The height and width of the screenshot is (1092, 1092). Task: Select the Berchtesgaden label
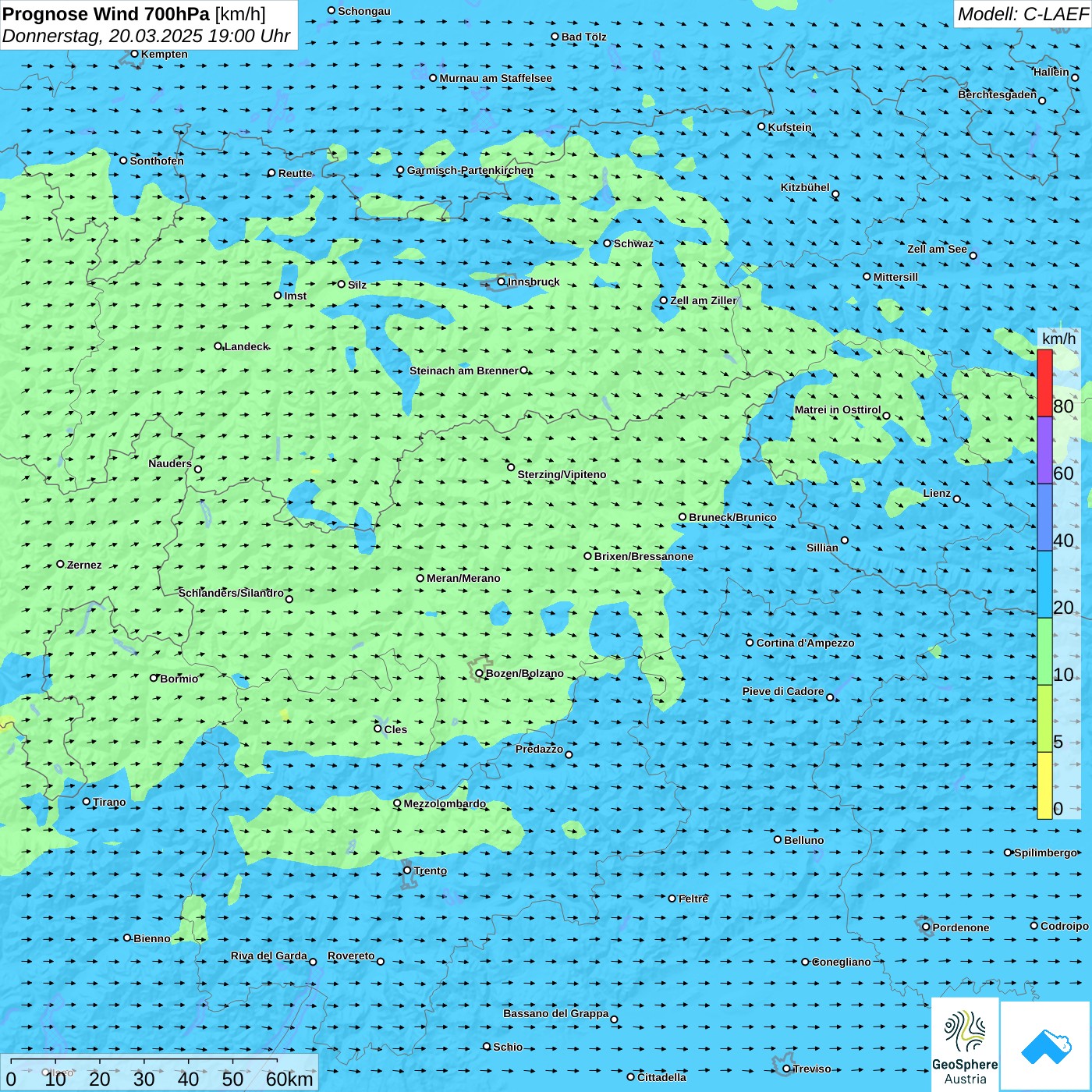(997, 94)
